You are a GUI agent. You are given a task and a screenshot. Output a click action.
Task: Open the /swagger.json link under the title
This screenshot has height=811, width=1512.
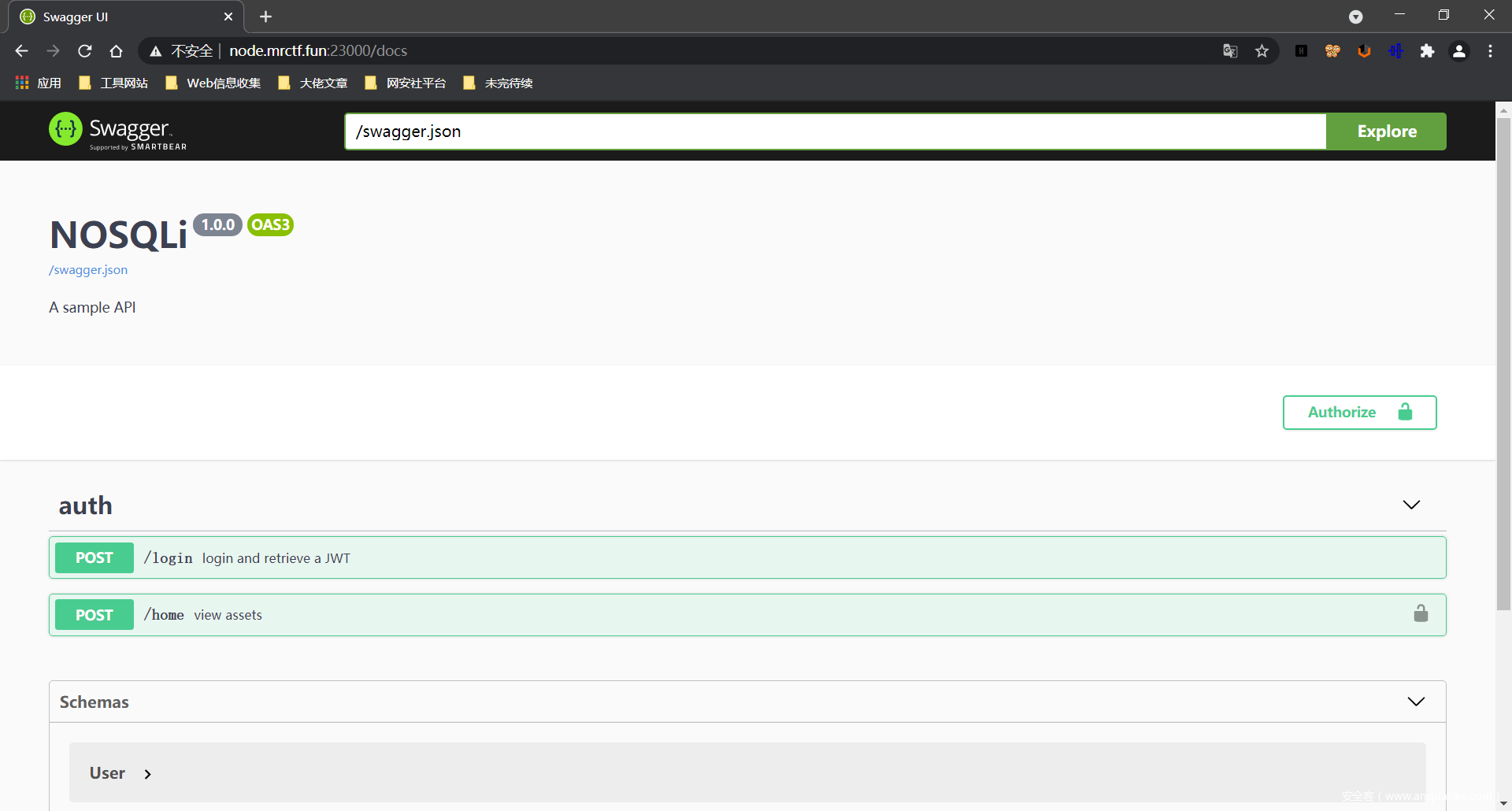point(88,270)
